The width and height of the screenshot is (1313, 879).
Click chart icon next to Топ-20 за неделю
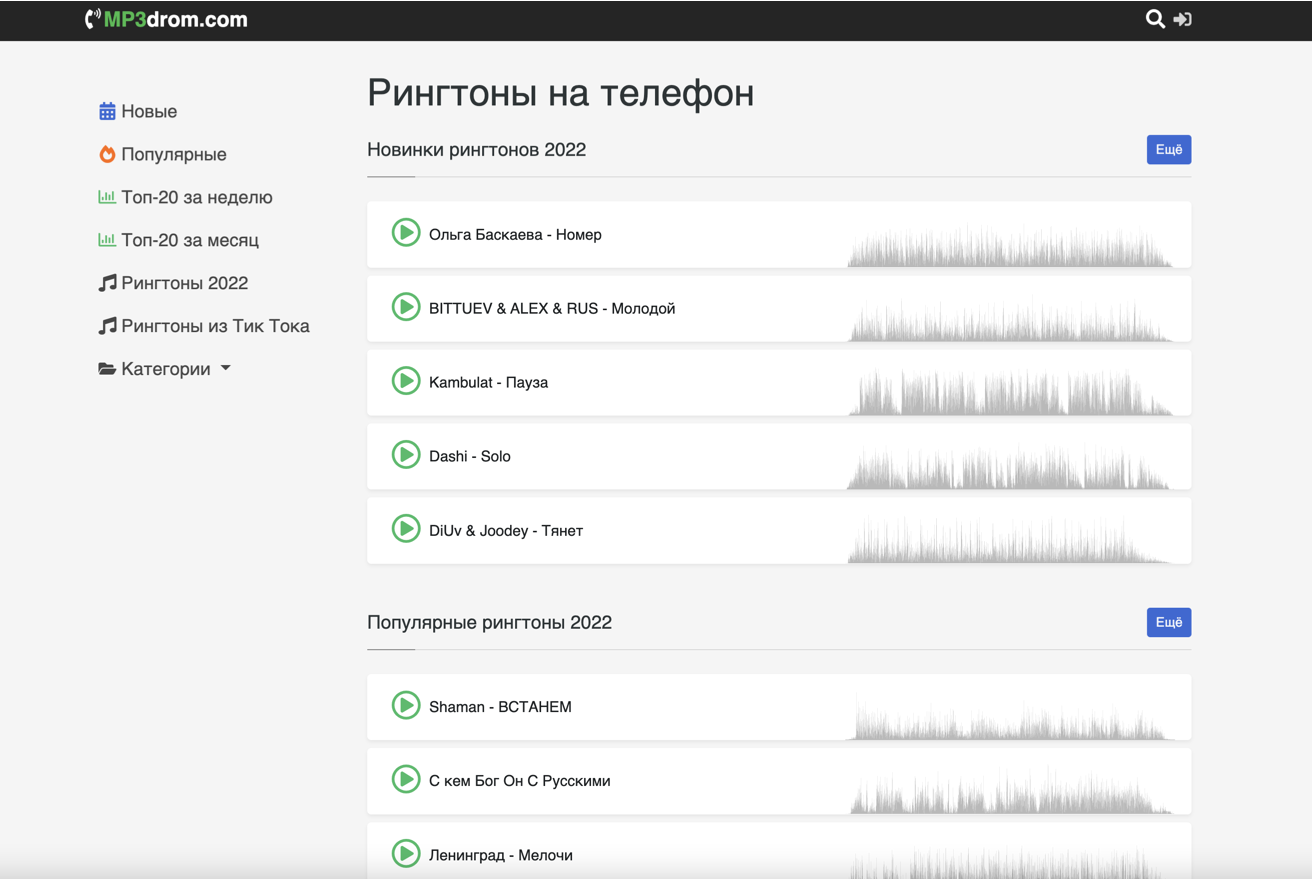pos(107,197)
